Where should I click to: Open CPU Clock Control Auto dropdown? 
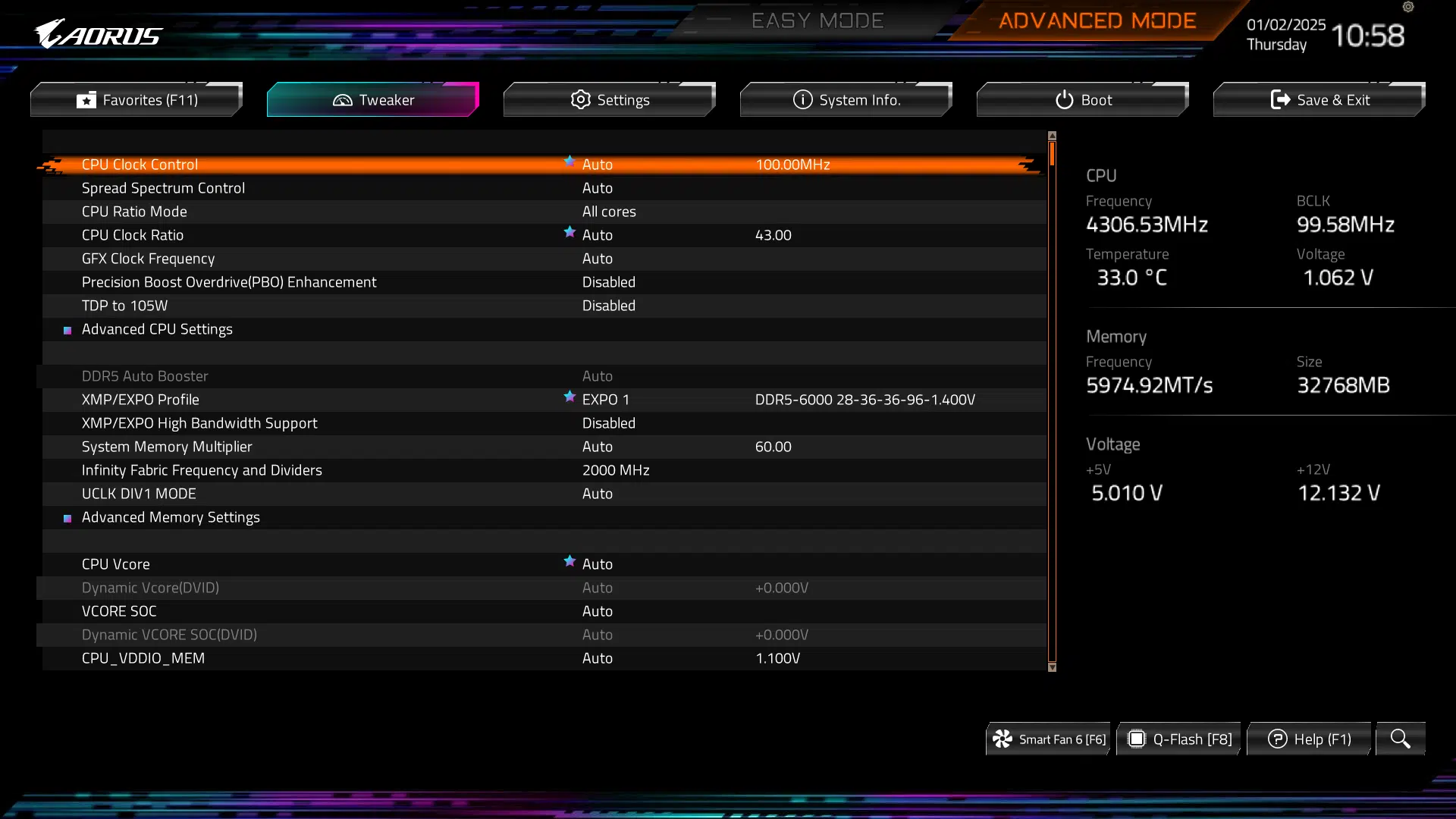pos(598,165)
